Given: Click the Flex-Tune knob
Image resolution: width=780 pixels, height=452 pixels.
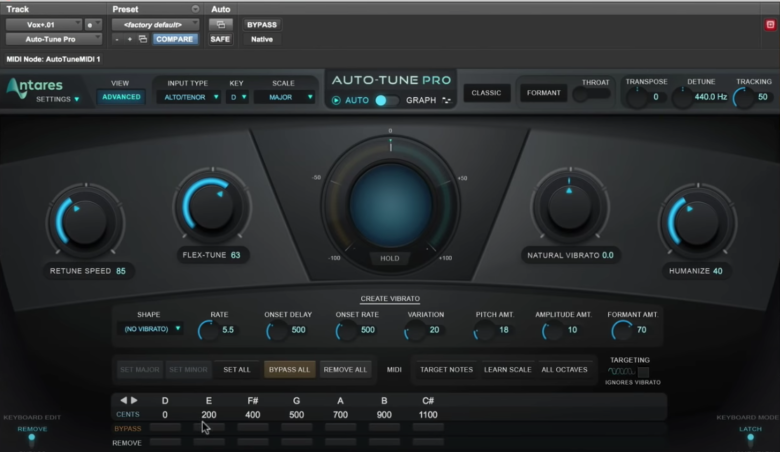Looking at the screenshot, I should [x=212, y=206].
